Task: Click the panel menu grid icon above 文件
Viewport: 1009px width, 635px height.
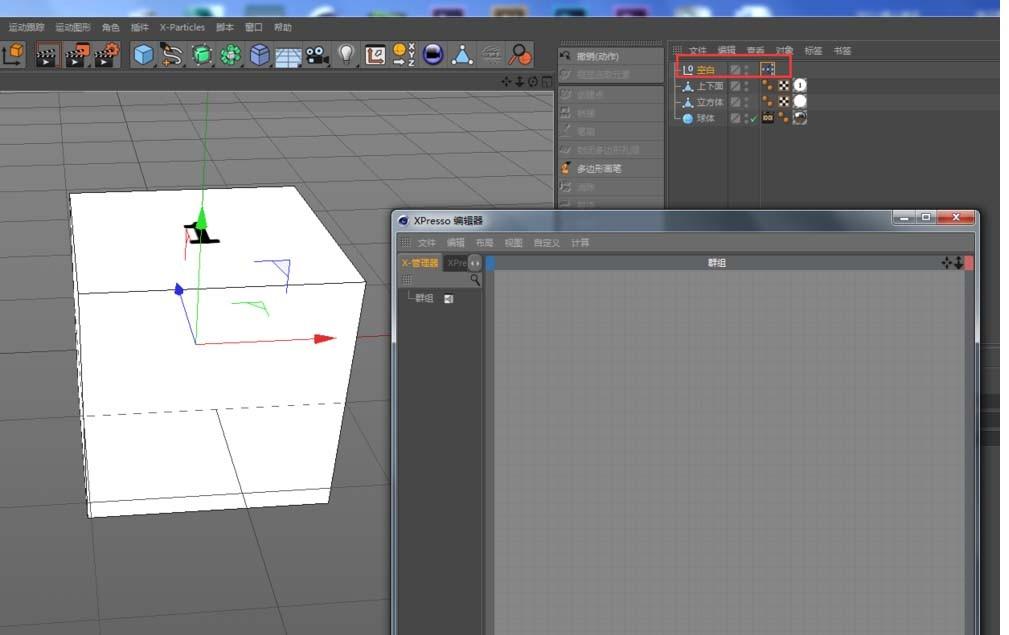Action: (x=676, y=49)
